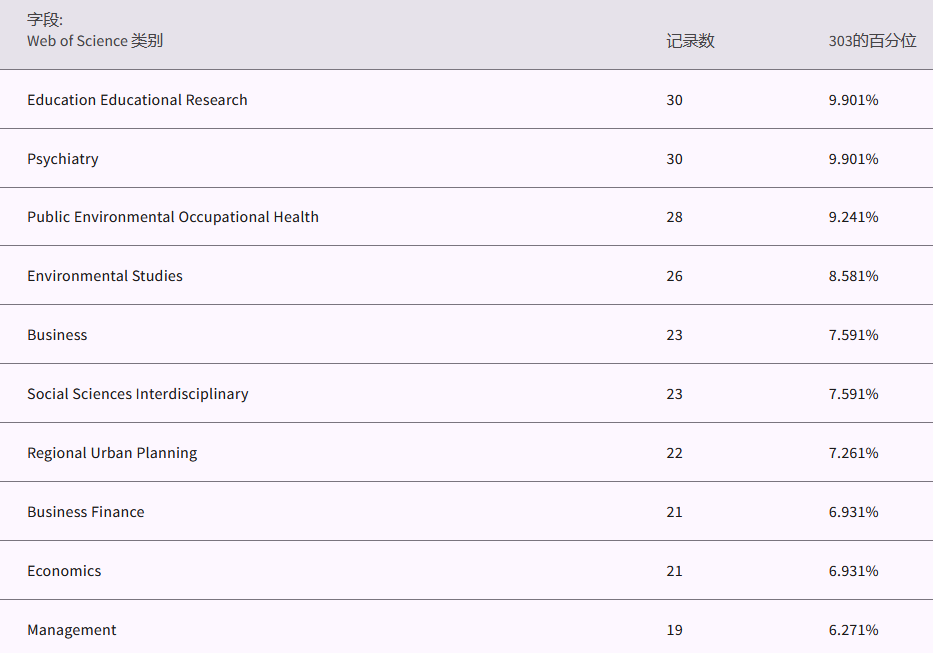Click the Regional Urban Planning row
Screen dimensions: 933x653
pos(112,453)
